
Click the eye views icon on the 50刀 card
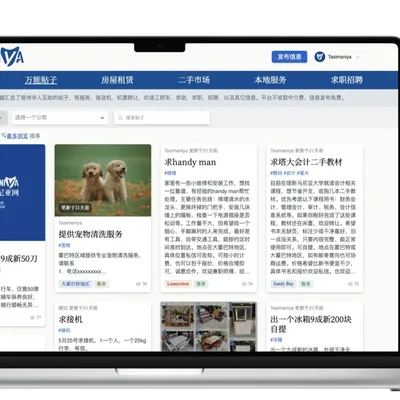click(32, 318)
